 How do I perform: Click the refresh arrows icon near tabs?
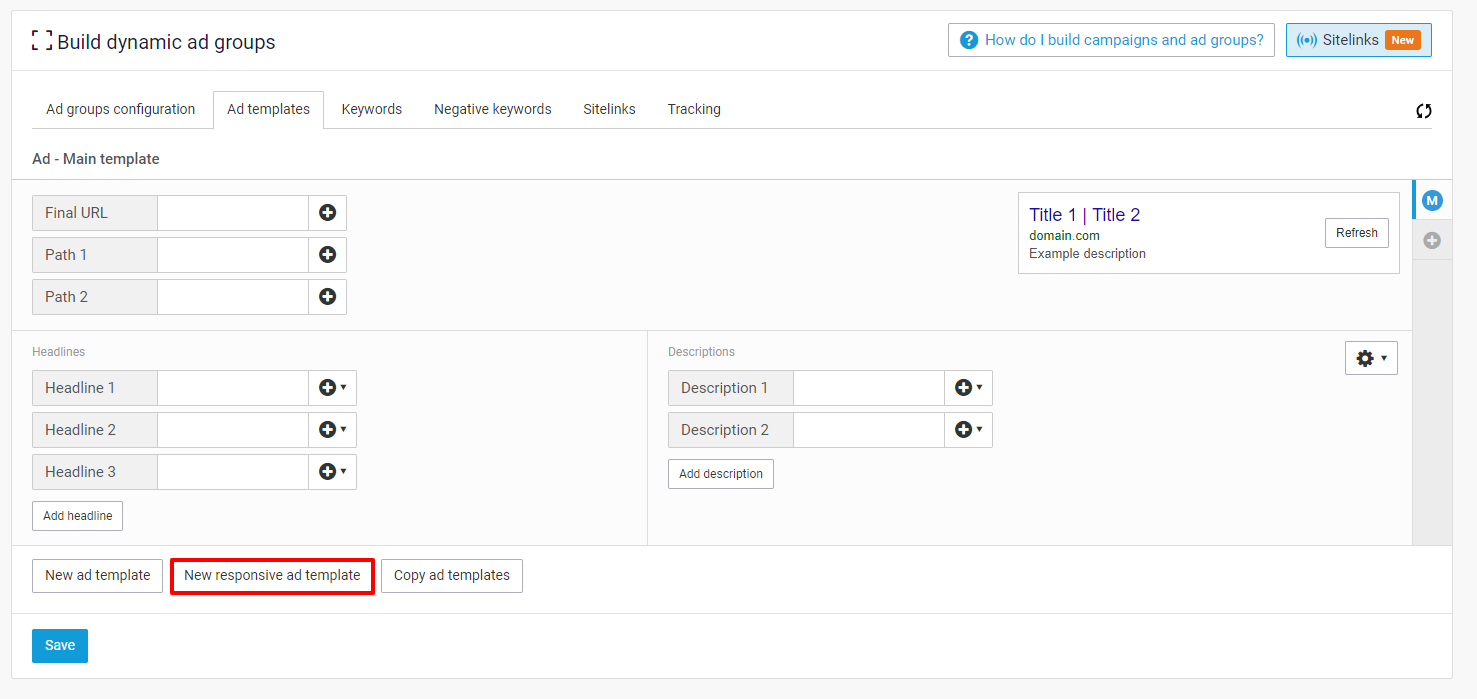1423,111
